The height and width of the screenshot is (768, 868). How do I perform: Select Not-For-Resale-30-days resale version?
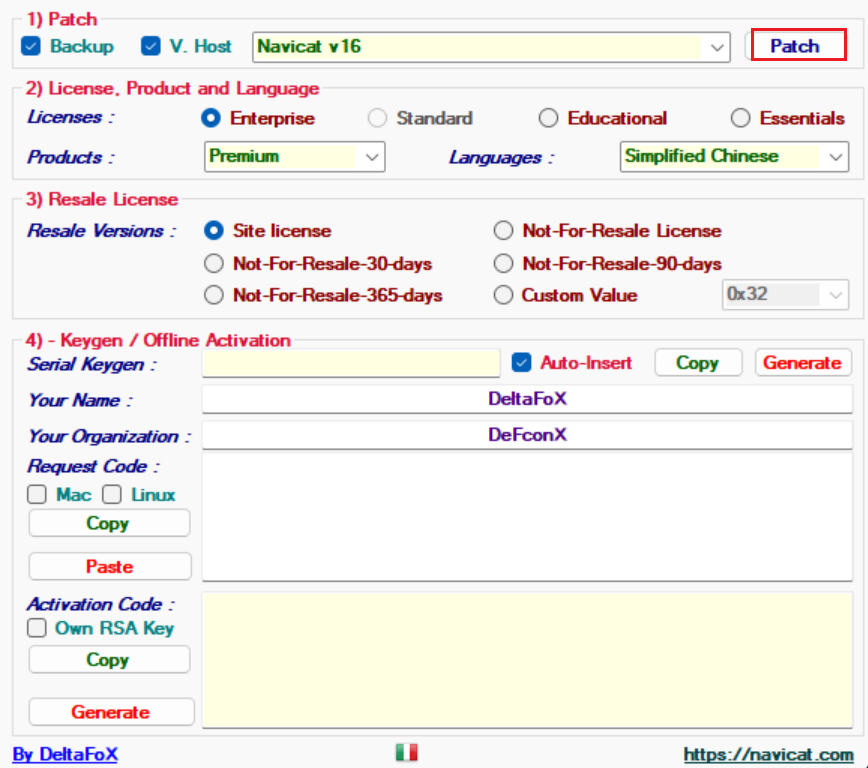click(x=213, y=264)
